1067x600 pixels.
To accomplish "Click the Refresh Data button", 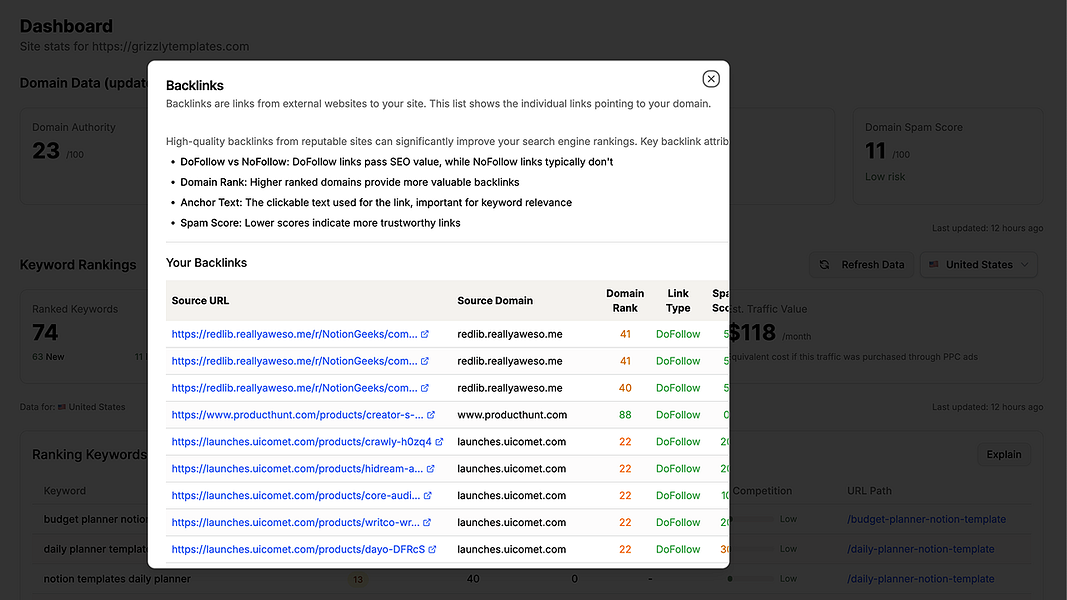I will pyautogui.click(x=862, y=265).
